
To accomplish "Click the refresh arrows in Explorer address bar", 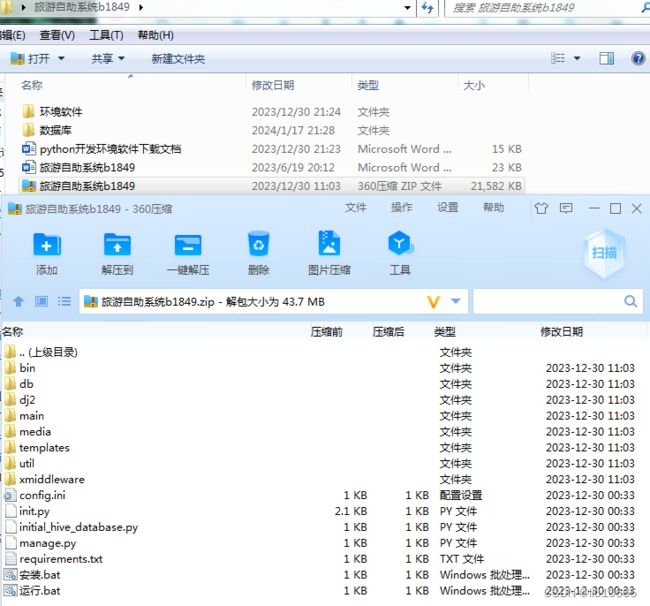I will (427, 7).
